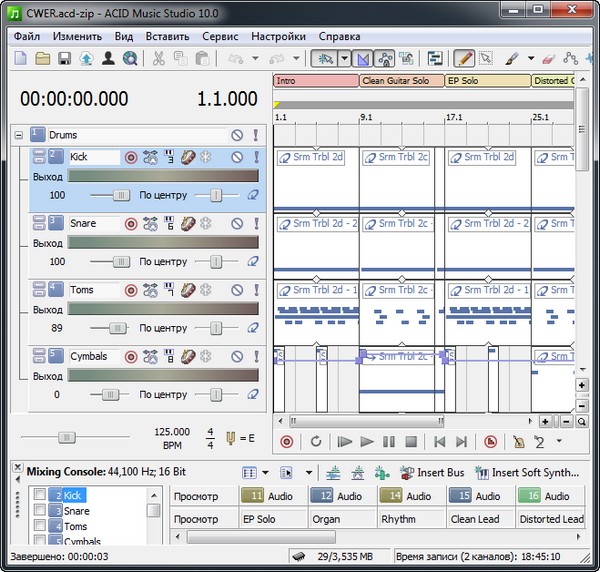Open metronome countoff dropdown in transport bar

click(559, 441)
